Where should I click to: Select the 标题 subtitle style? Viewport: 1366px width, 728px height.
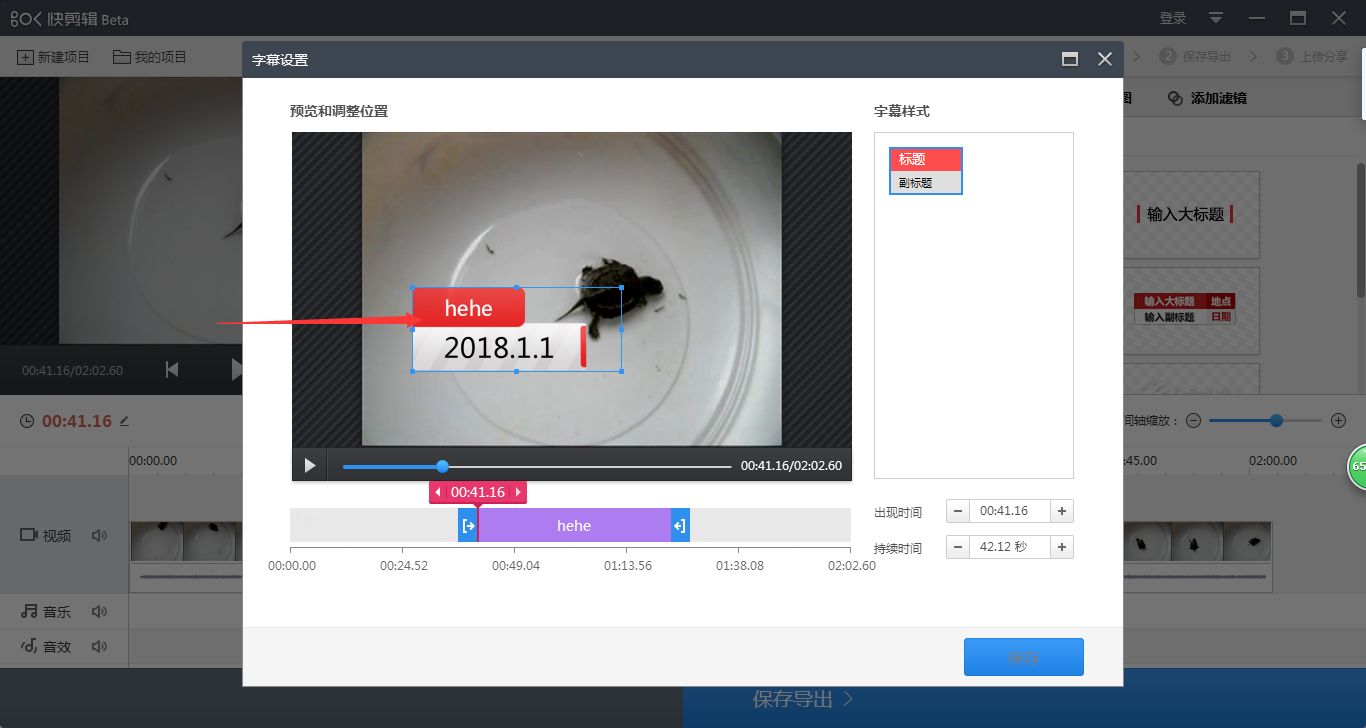(925, 160)
